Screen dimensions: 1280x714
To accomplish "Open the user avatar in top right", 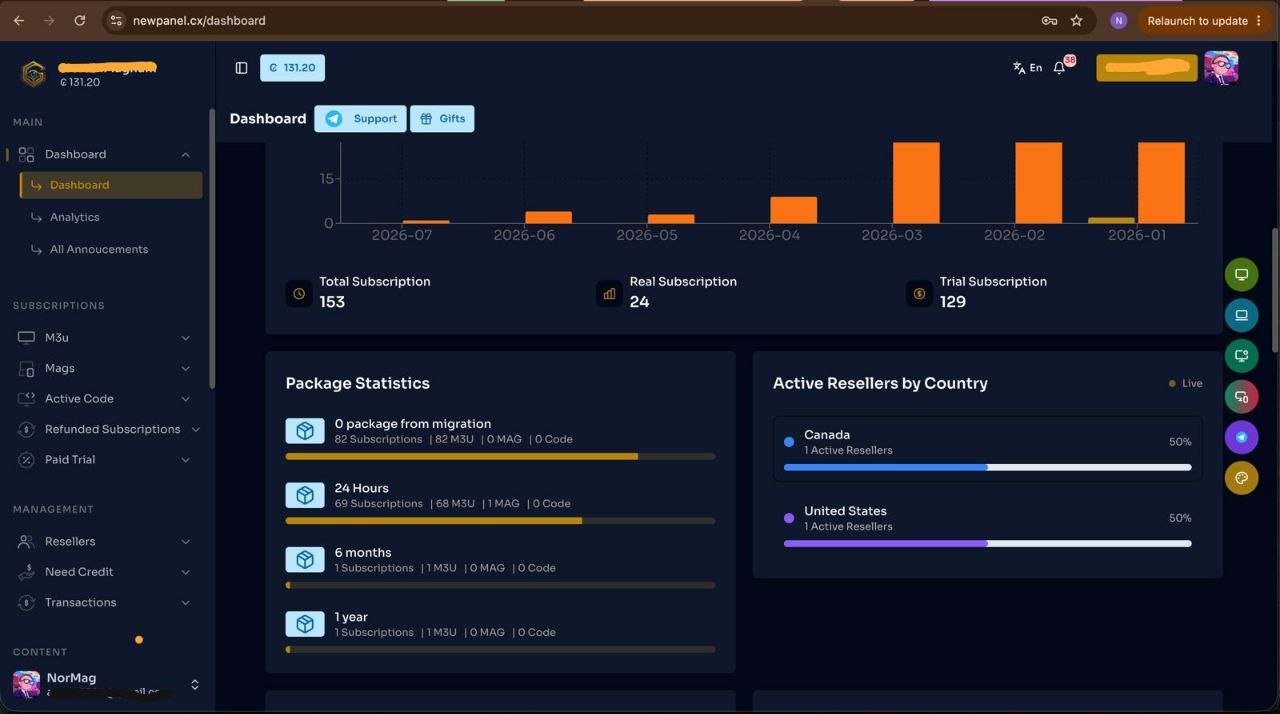I will point(1221,67).
